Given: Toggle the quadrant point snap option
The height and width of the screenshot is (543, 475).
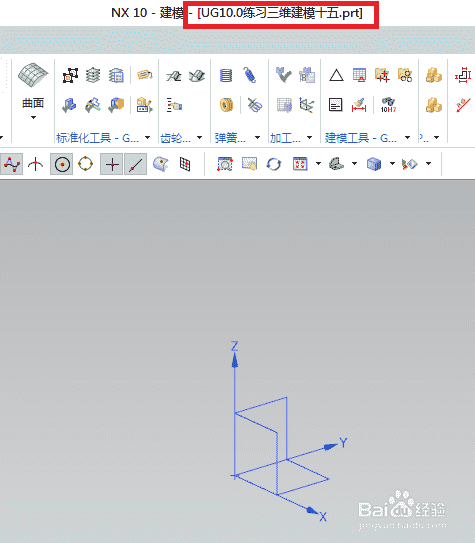Looking at the screenshot, I should point(85,164).
